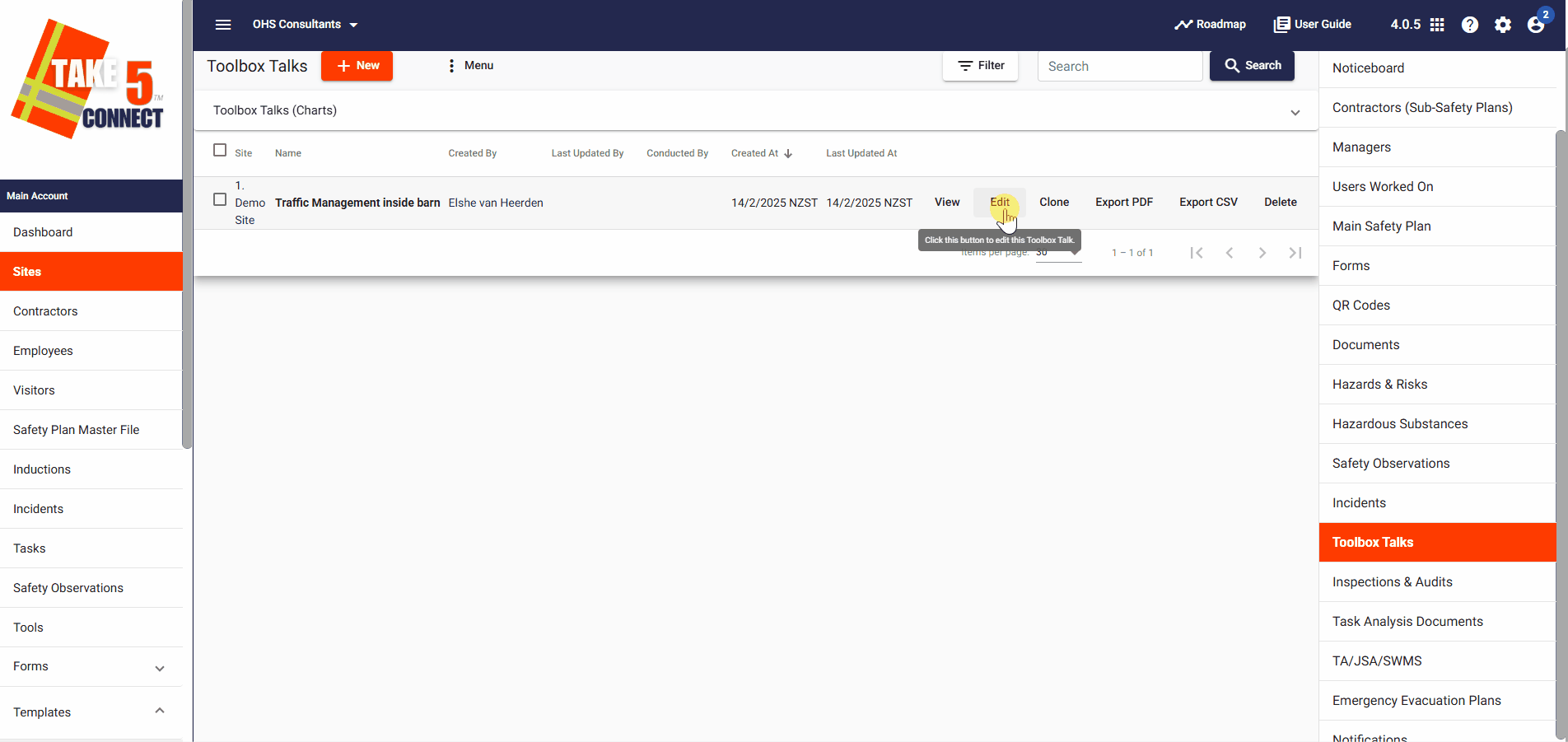
Task: Click View for the Traffic Management talk
Action: [x=947, y=203]
